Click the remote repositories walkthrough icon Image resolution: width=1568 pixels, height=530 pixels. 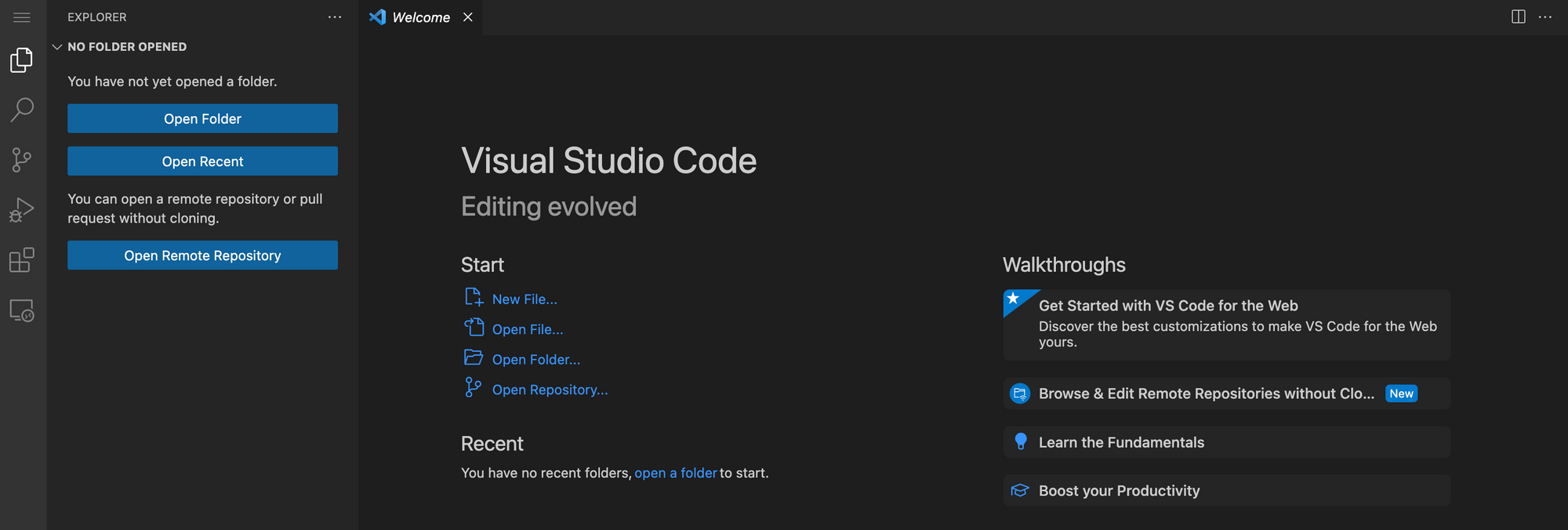click(1020, 394)
